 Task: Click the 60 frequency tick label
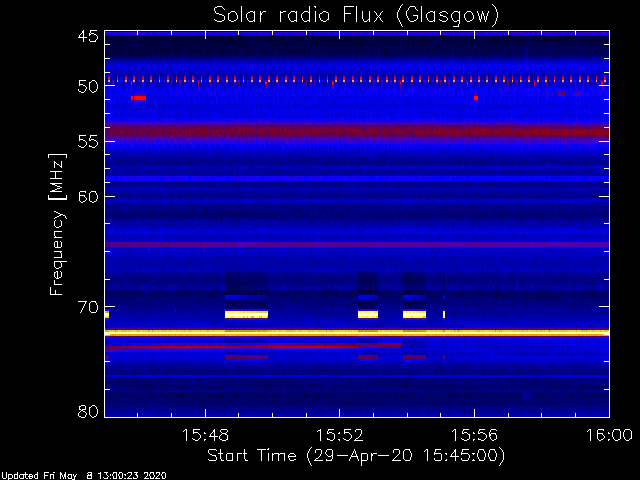[x=88, y=197]
